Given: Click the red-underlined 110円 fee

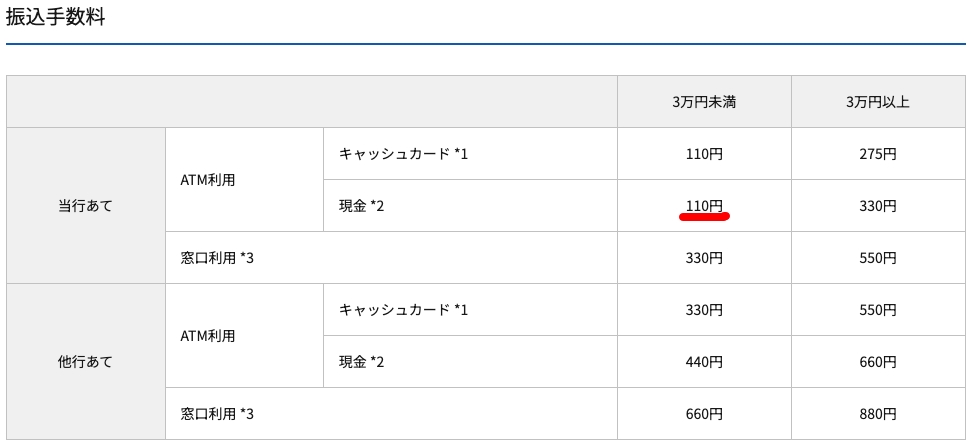Looking at the screenshot, I should tap(704, 206).
